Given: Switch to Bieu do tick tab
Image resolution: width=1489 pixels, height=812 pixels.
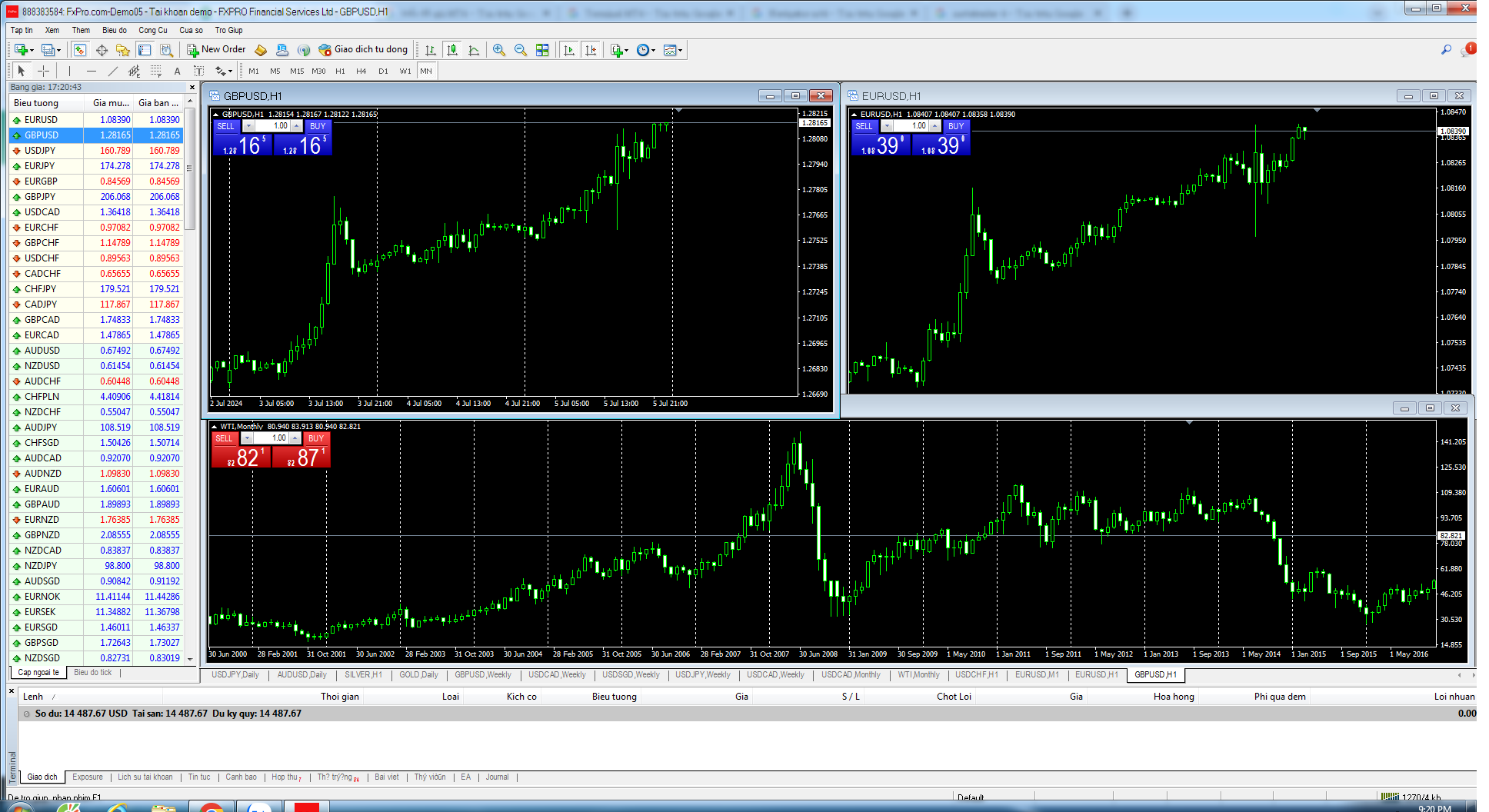Looking at the screenshot, I should 93,673.
